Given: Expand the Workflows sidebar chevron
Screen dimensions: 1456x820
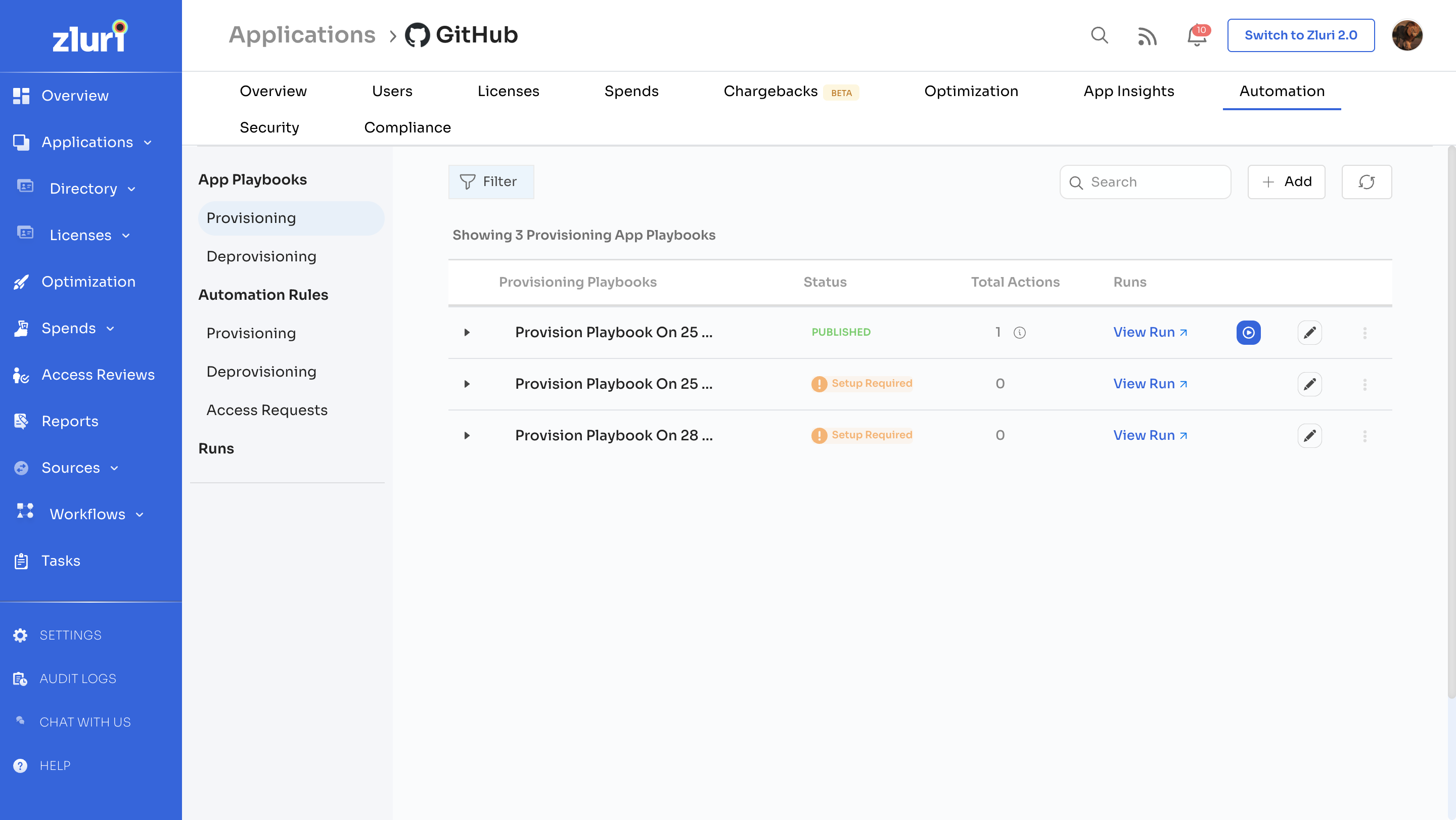Looking at the screenshot, I should 140,514.
